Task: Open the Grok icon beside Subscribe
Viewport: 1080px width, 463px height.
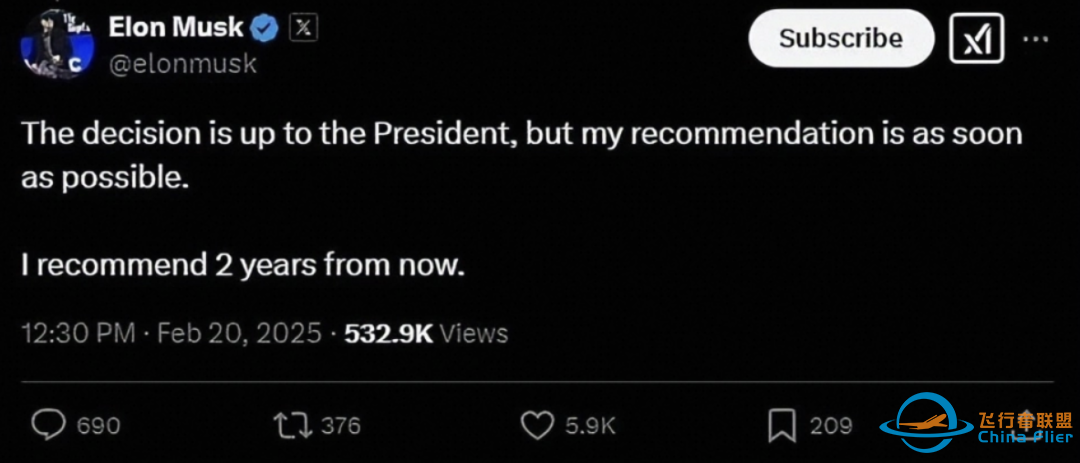Action: (x=976, y=39)
